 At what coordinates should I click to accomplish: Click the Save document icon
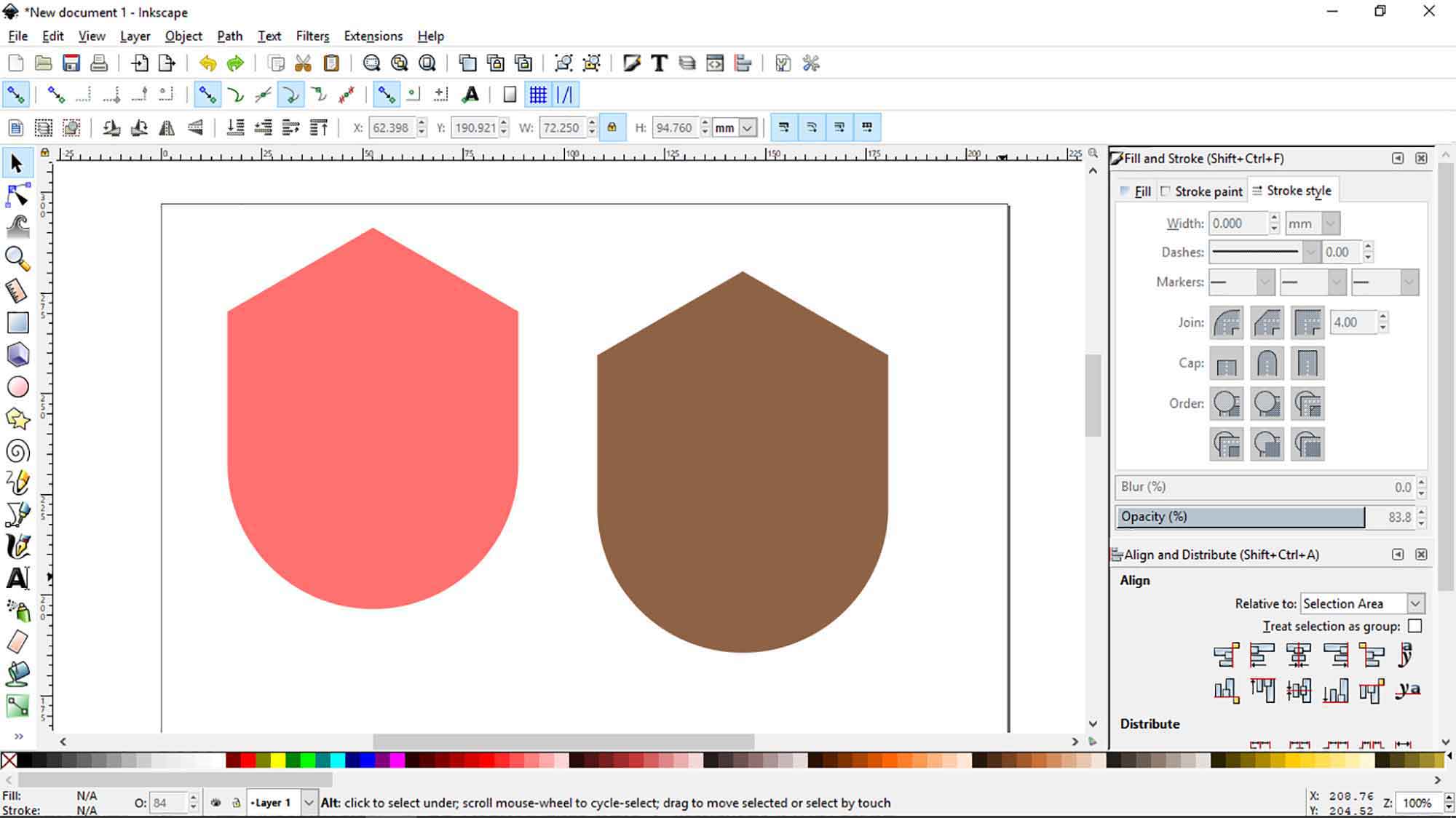pos(71,63)
